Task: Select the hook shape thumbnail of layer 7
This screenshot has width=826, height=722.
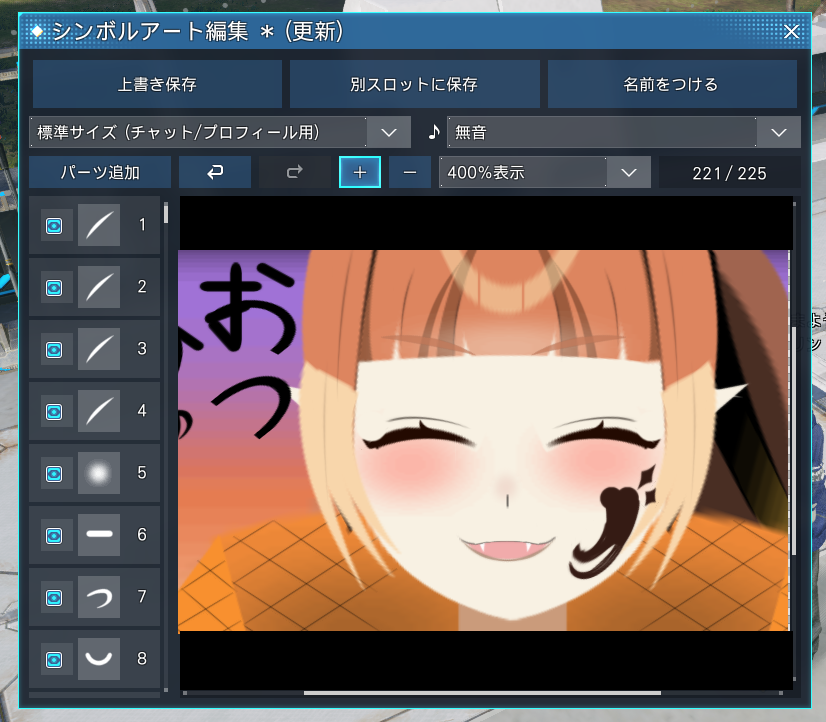Action: 99,597
